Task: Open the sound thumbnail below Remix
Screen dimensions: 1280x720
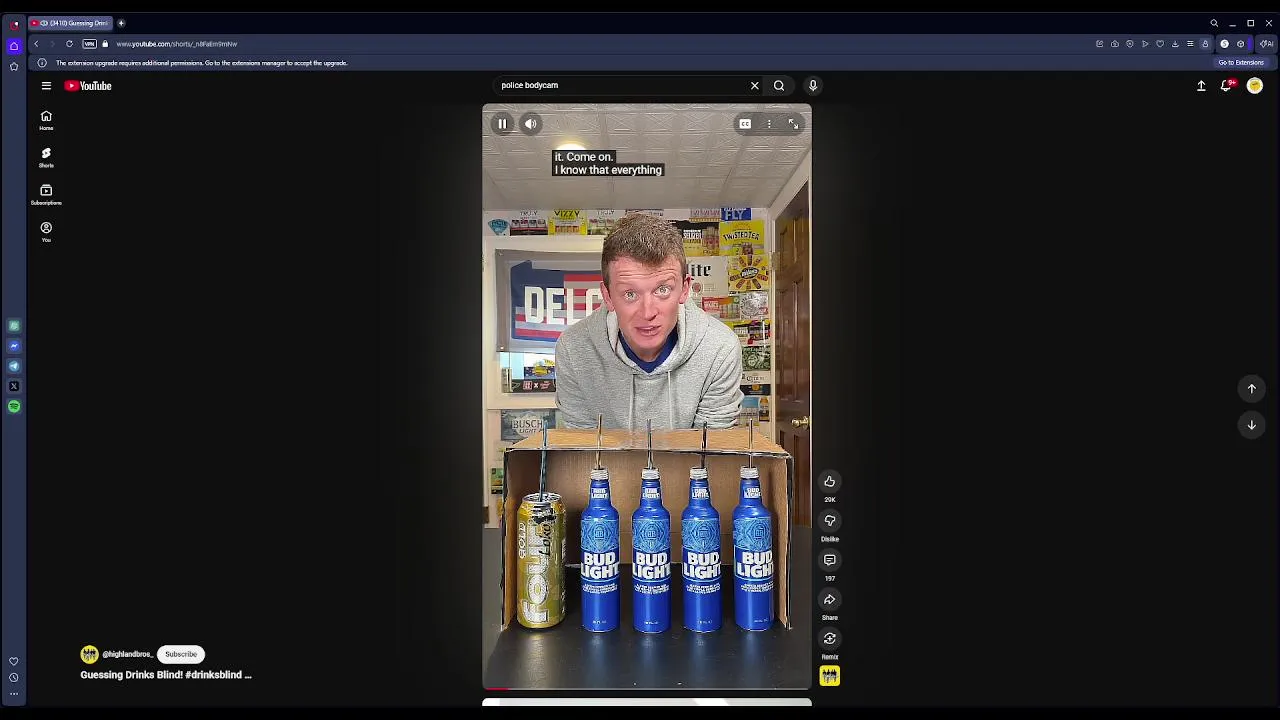Action: pyautogui.click(x=830, y=677)
